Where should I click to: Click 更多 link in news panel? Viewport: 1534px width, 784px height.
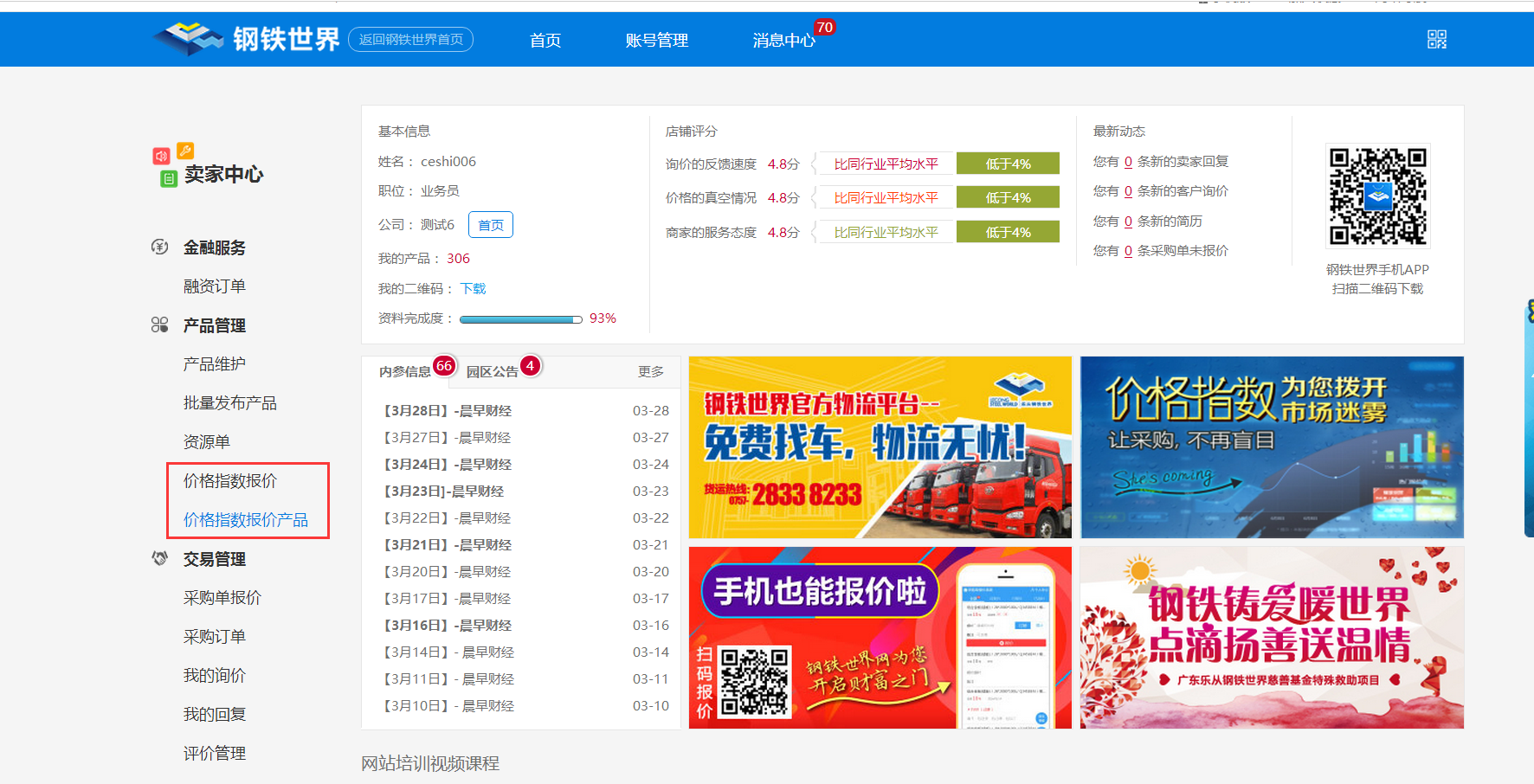[651, 371]
